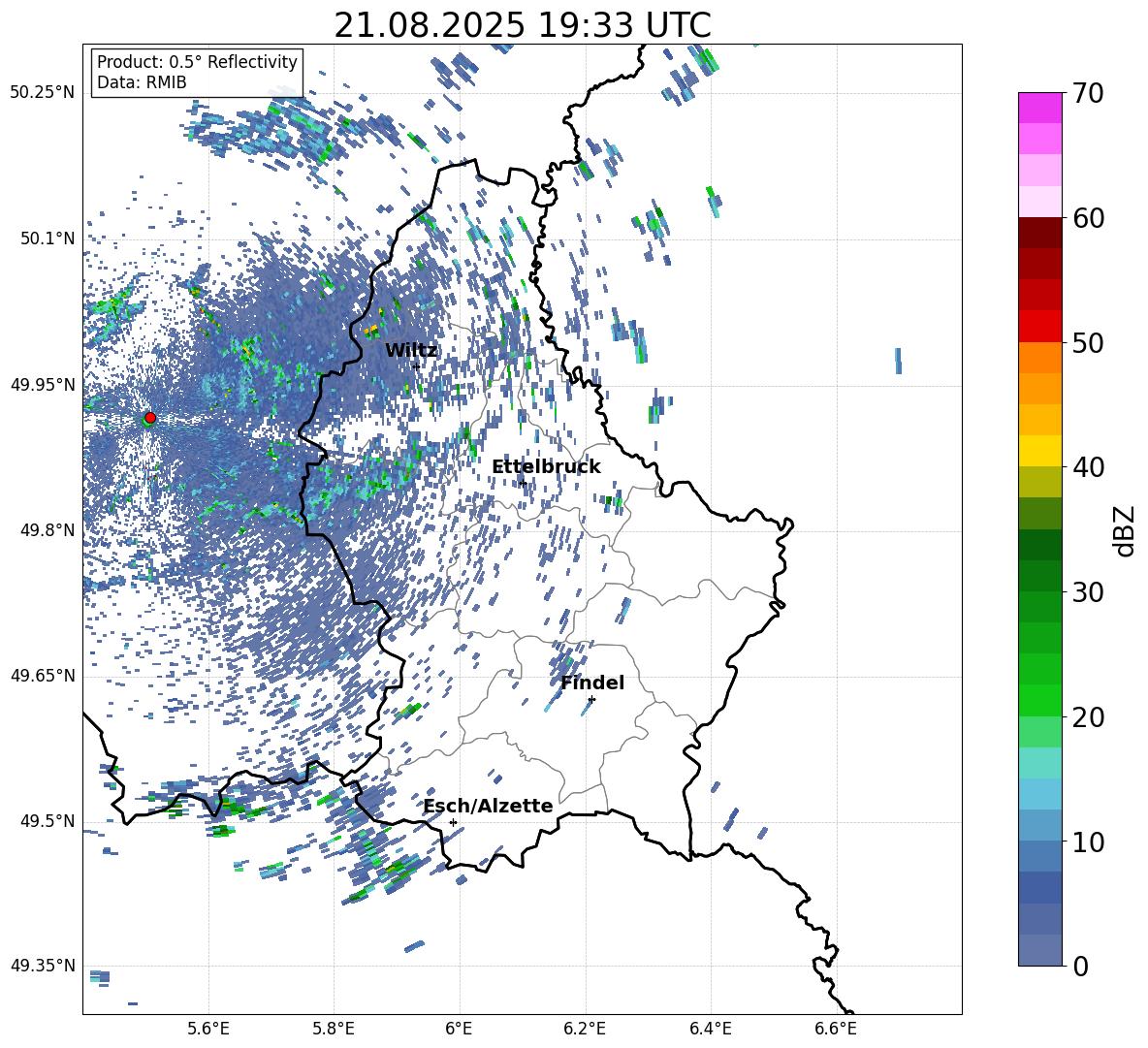Click the yellow 40 dBZ colorbar band
The height and width of the screenshot is (1048, 1148).
click(x=1039, y=451)
